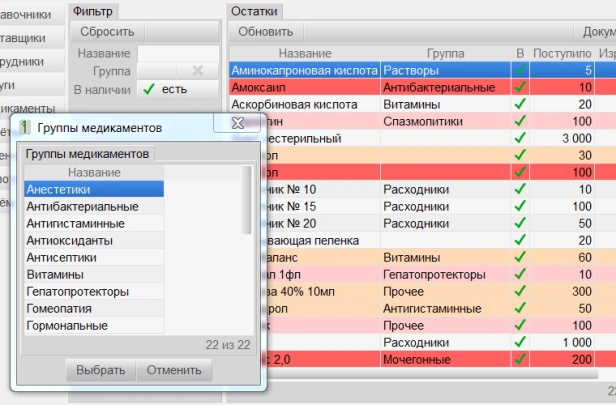This screenshot has width=616, height=405.
Task: Select the Группы медикаментов tab in dialog
Action: pos(88,154)
